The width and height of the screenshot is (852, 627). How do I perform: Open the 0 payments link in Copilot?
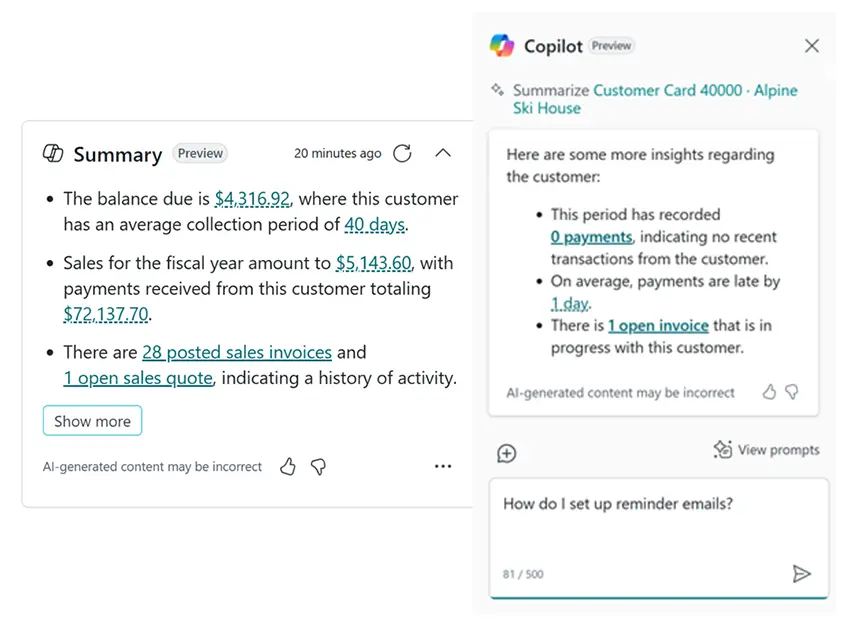click(592, 237)
